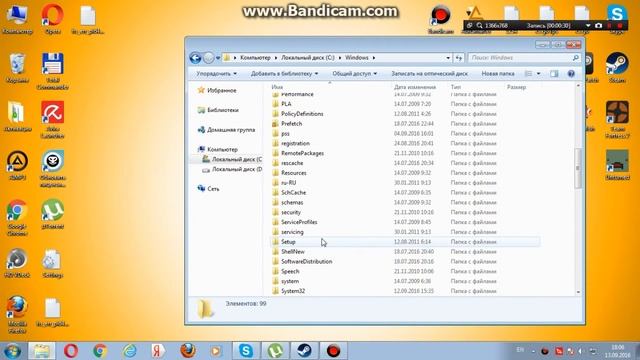
Task: Select the servicing folder
Action: pyautogui.click(x=292, y=232)
